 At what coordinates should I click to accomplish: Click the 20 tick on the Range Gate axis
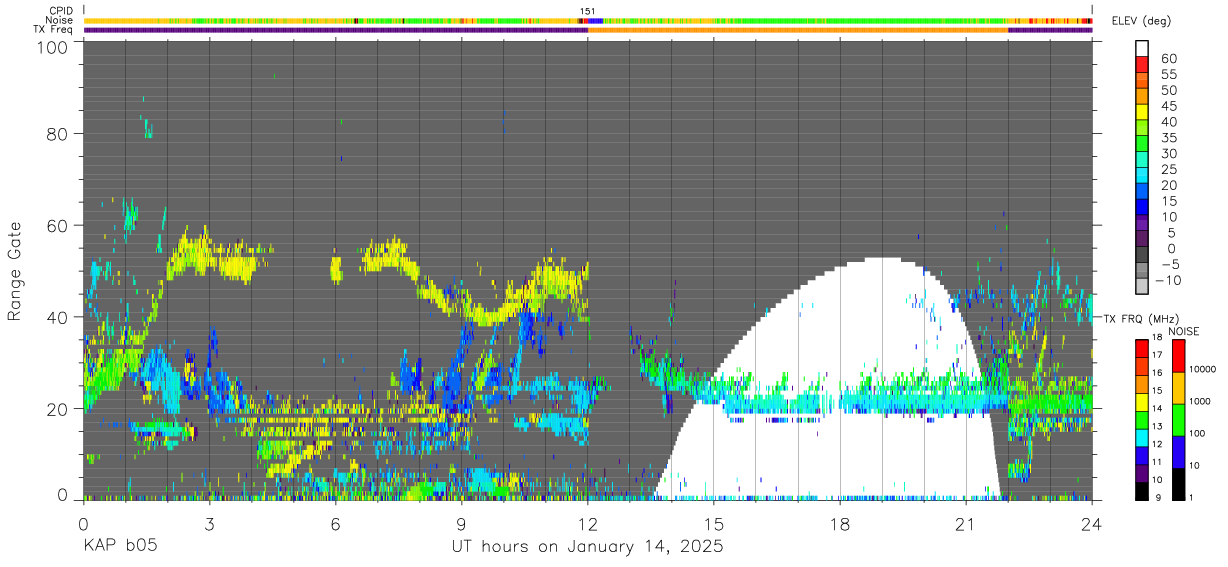pyautogui.click(x=59, y=409)
